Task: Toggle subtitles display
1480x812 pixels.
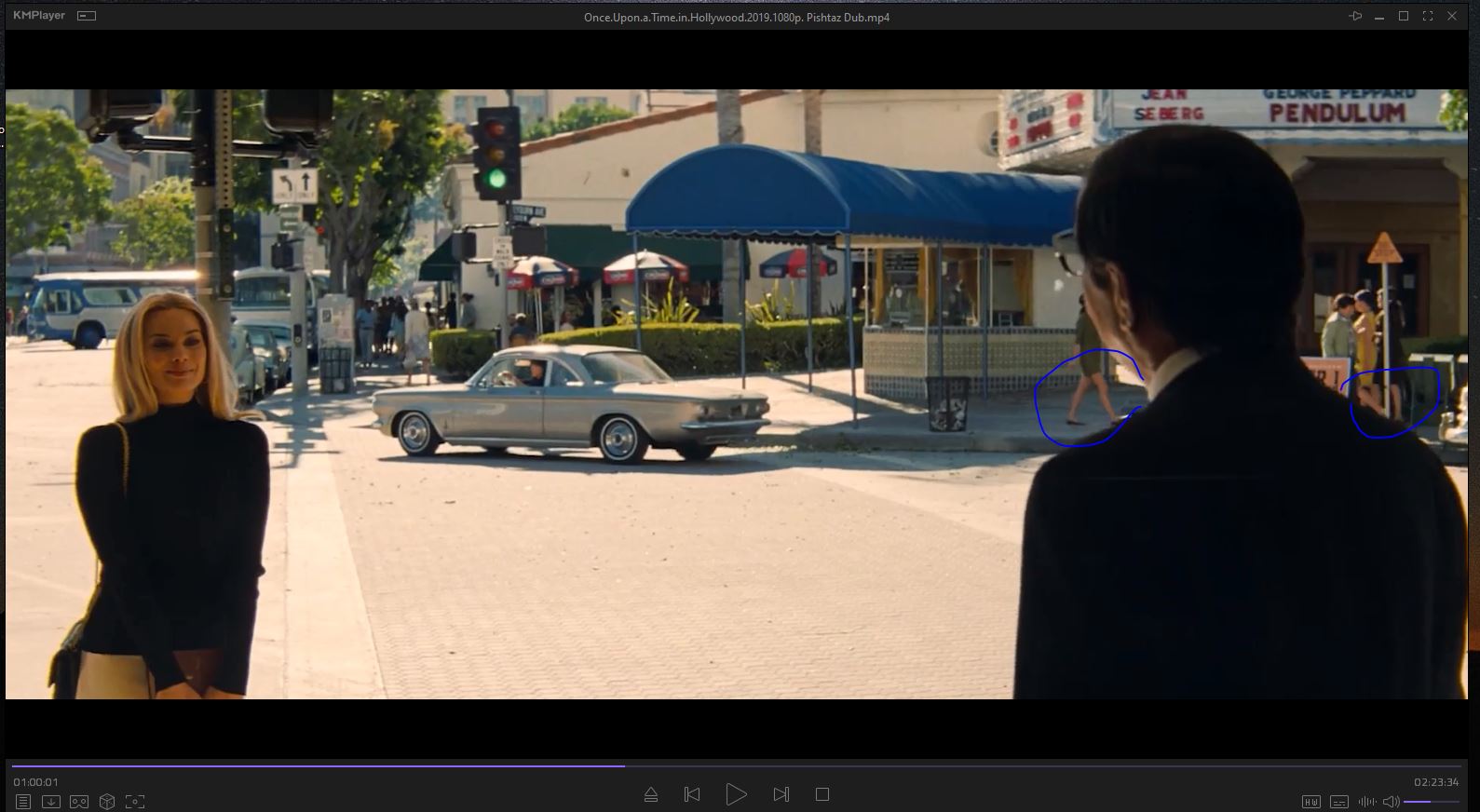Action: [x=1339, y=802]
